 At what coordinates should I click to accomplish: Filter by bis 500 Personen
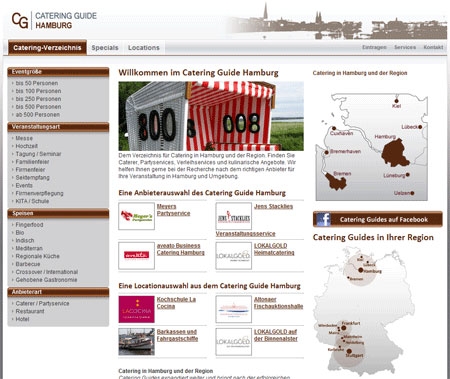coord(38,107)
